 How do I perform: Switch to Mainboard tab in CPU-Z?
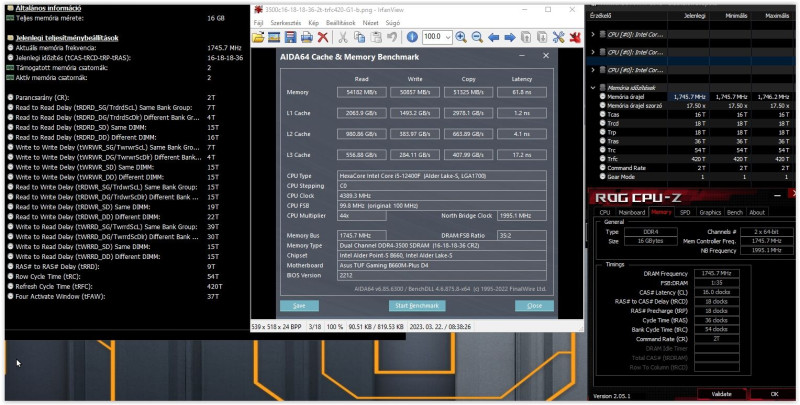click(x=631, y=212)
